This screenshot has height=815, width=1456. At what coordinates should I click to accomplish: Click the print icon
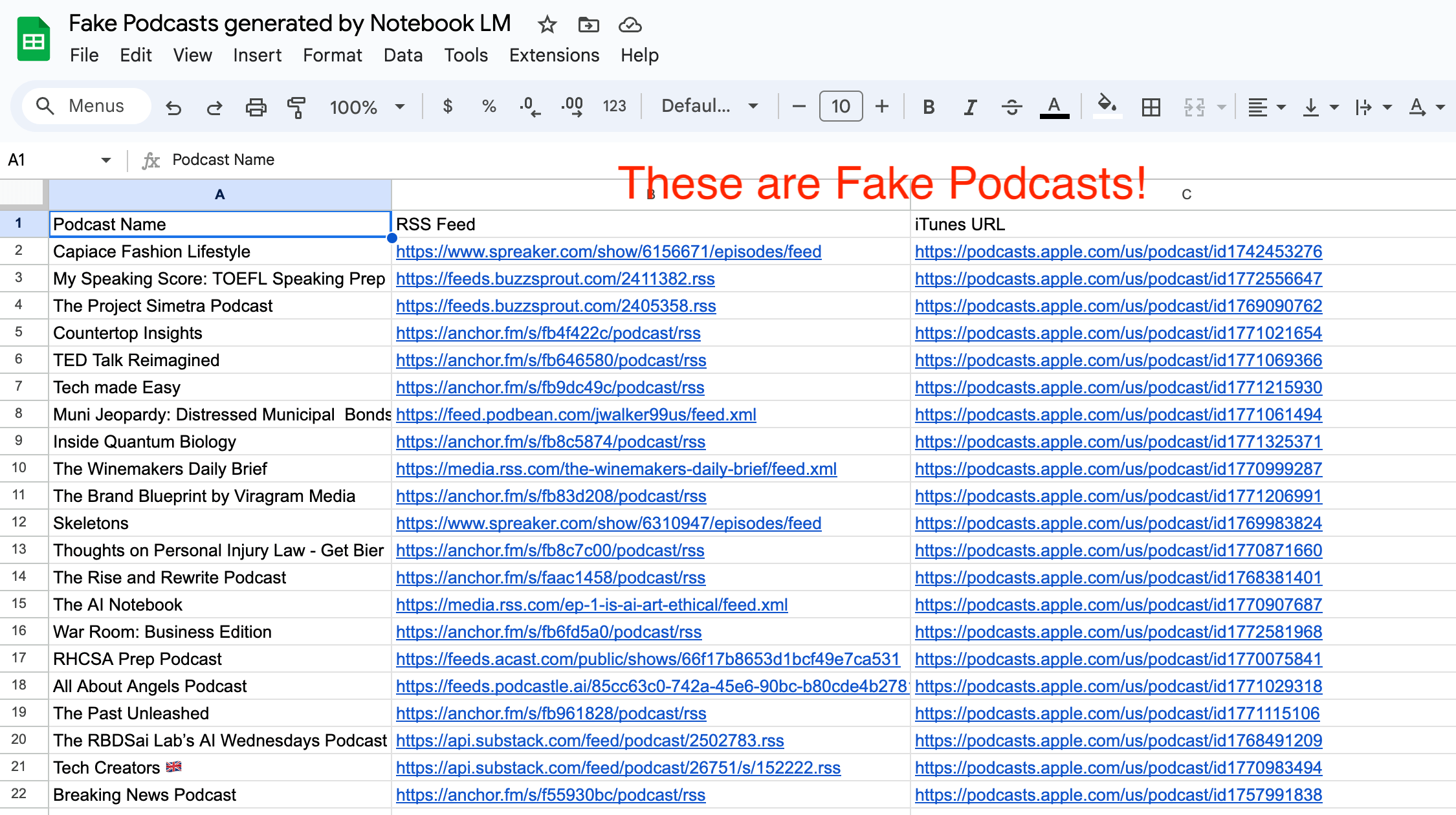[x=256, y=107]
